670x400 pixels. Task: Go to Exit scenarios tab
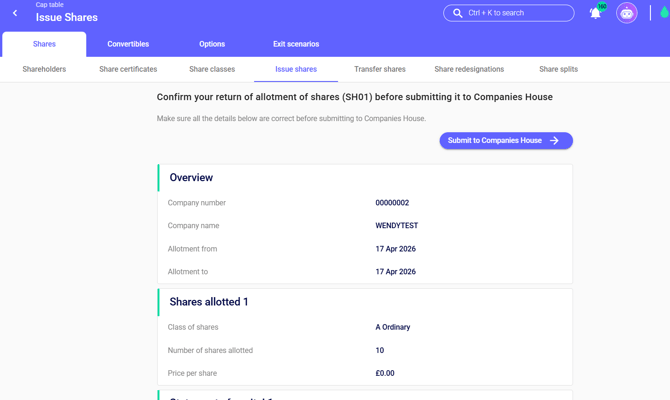coord(296,44)
